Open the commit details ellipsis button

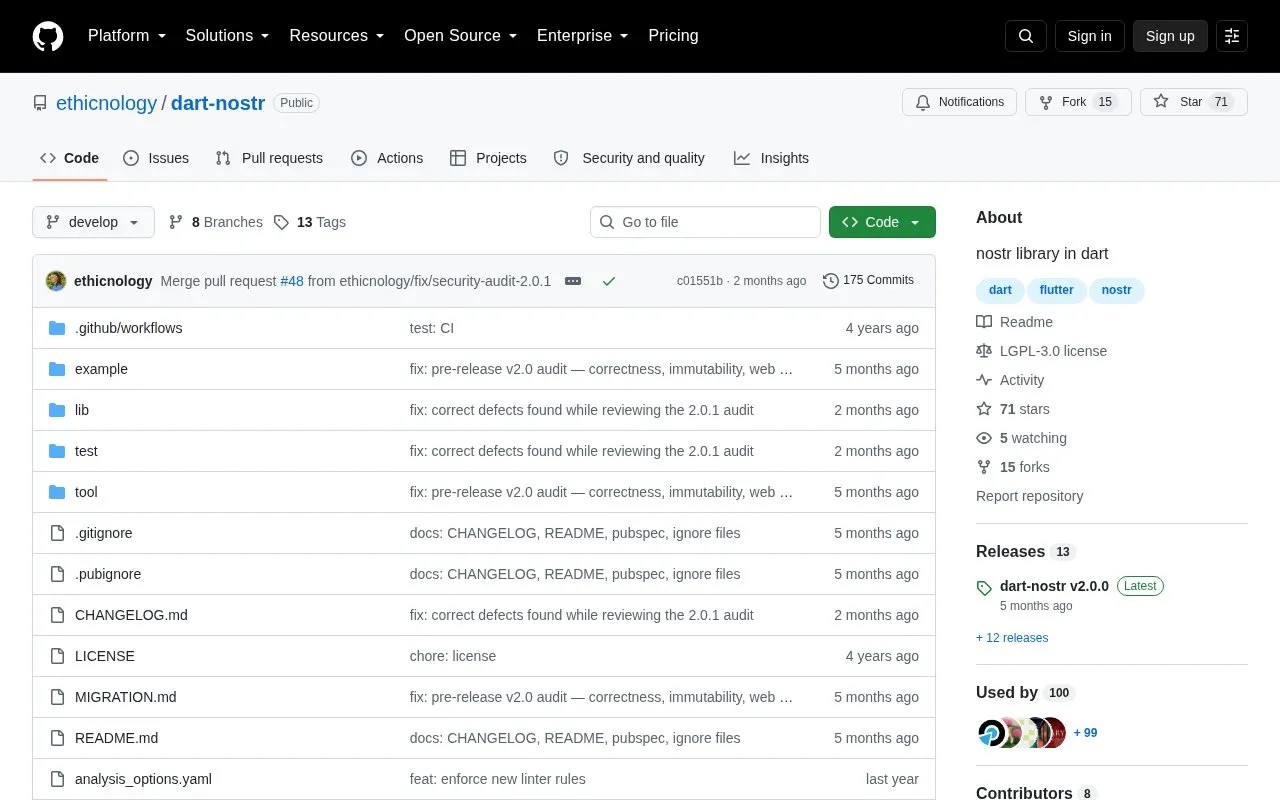[573, 281]
